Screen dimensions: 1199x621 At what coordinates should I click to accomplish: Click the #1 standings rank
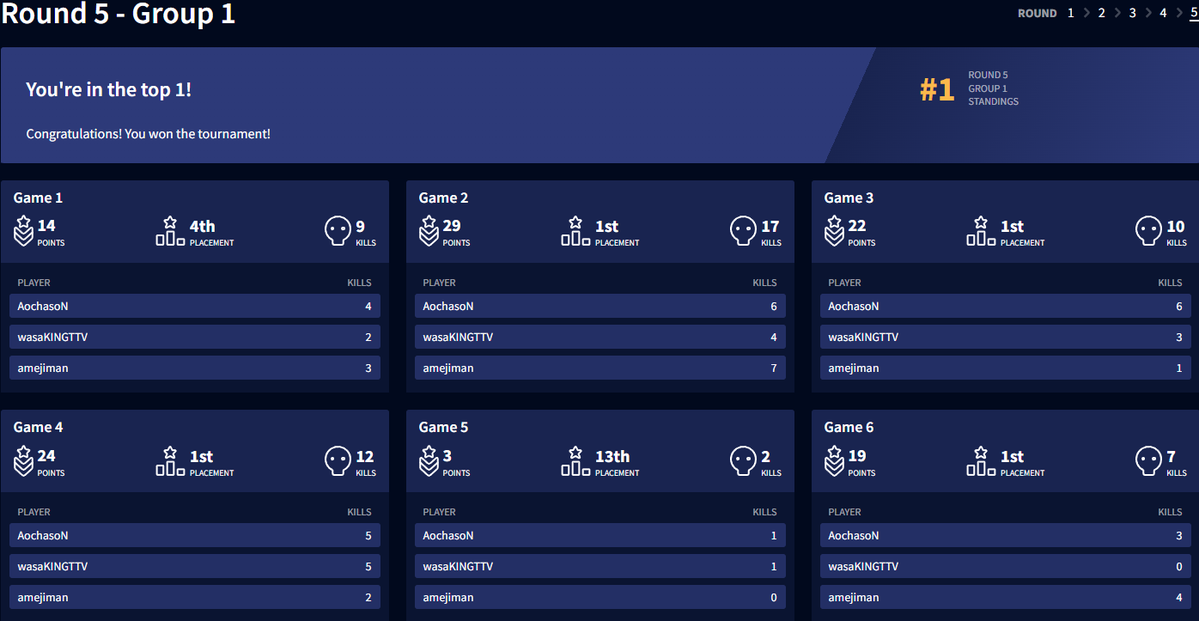tap(937, 89)
